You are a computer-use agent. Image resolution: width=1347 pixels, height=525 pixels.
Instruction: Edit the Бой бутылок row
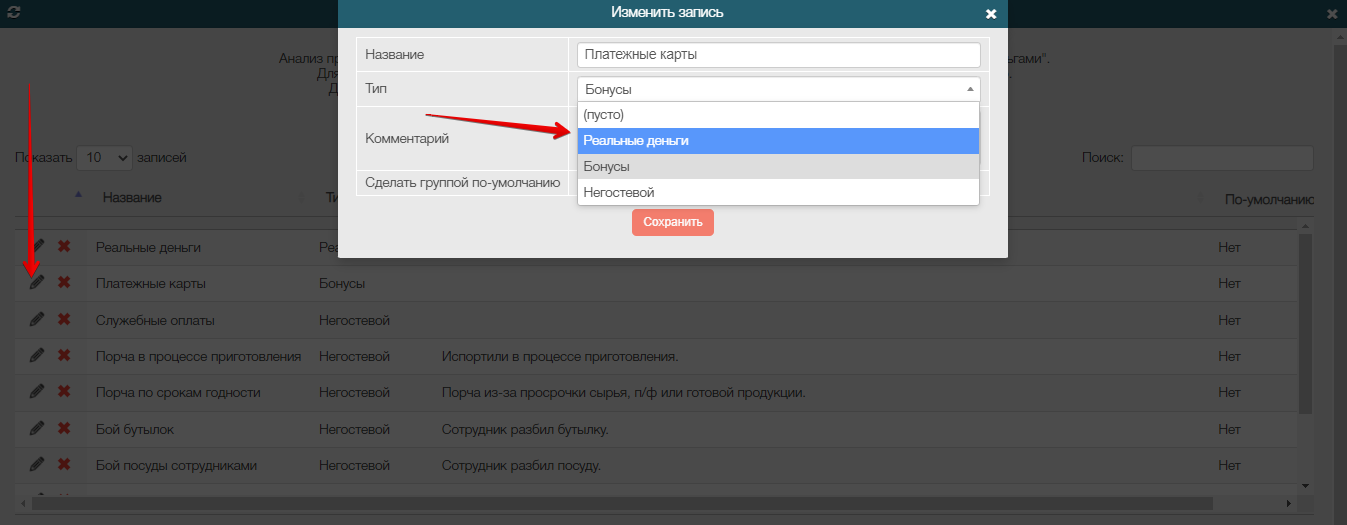click(37, 428)
